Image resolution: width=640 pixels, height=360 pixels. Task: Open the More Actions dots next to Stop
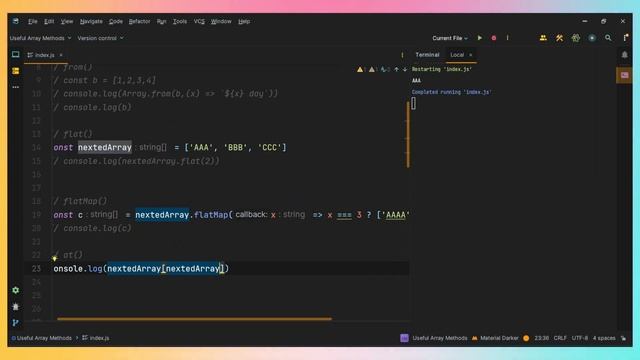(507, 38)
